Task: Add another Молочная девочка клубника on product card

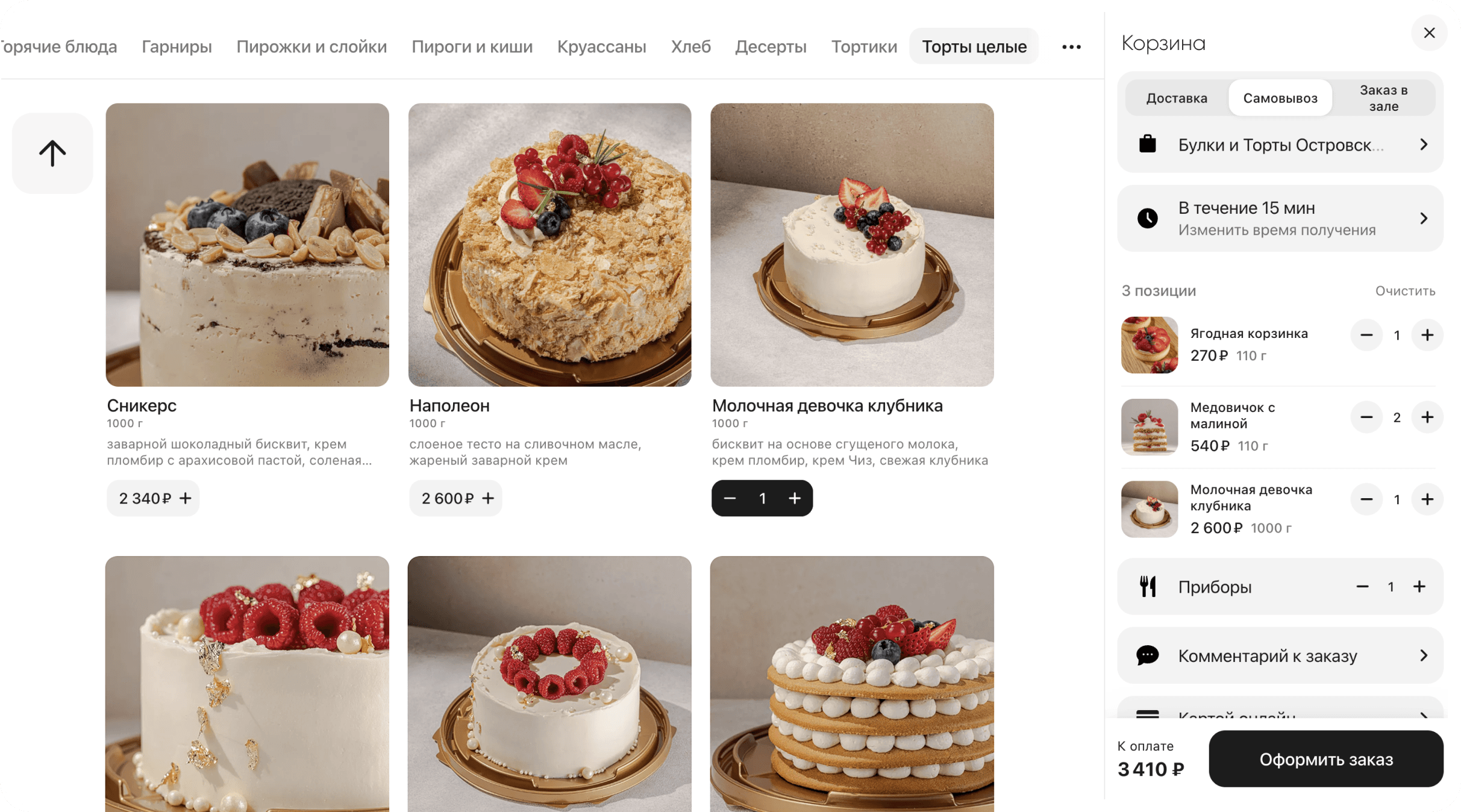Action: 794,498
